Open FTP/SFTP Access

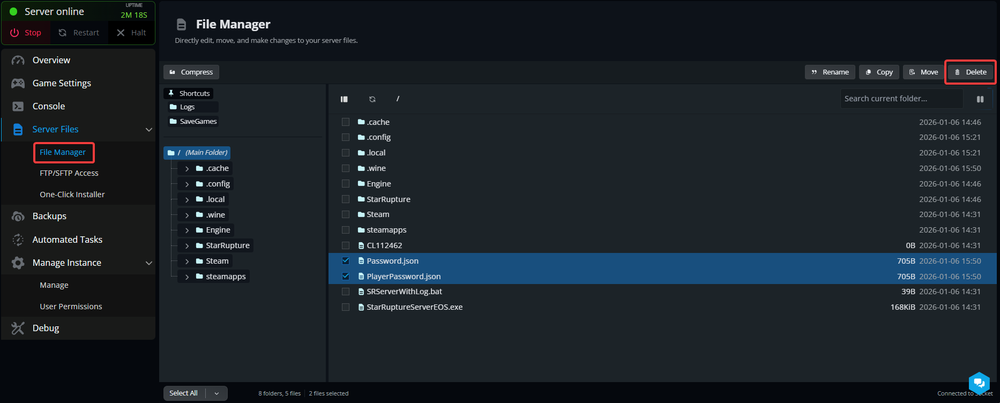69,173
